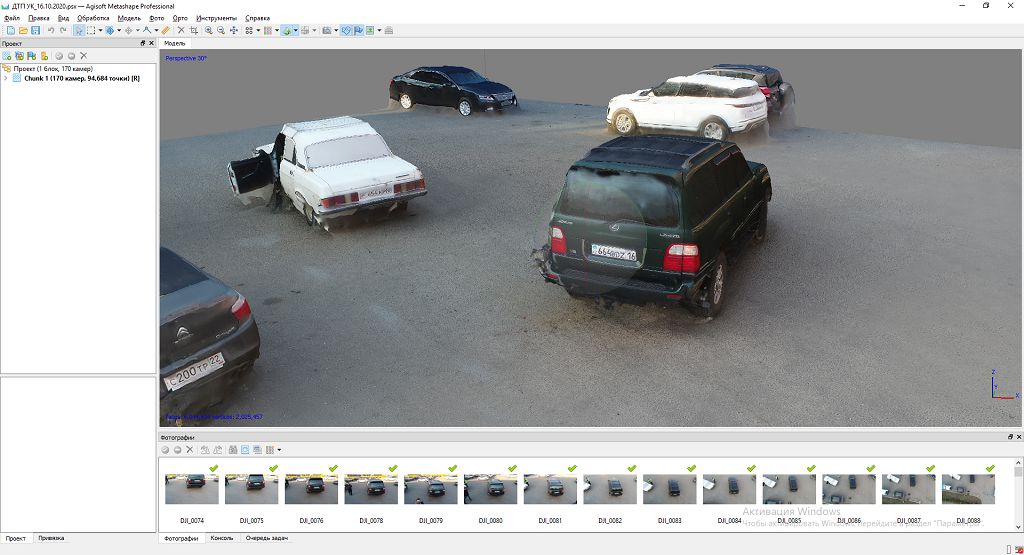Switch to the Очередь задач tab
The image size is (1024, 555).
point(266,538)
